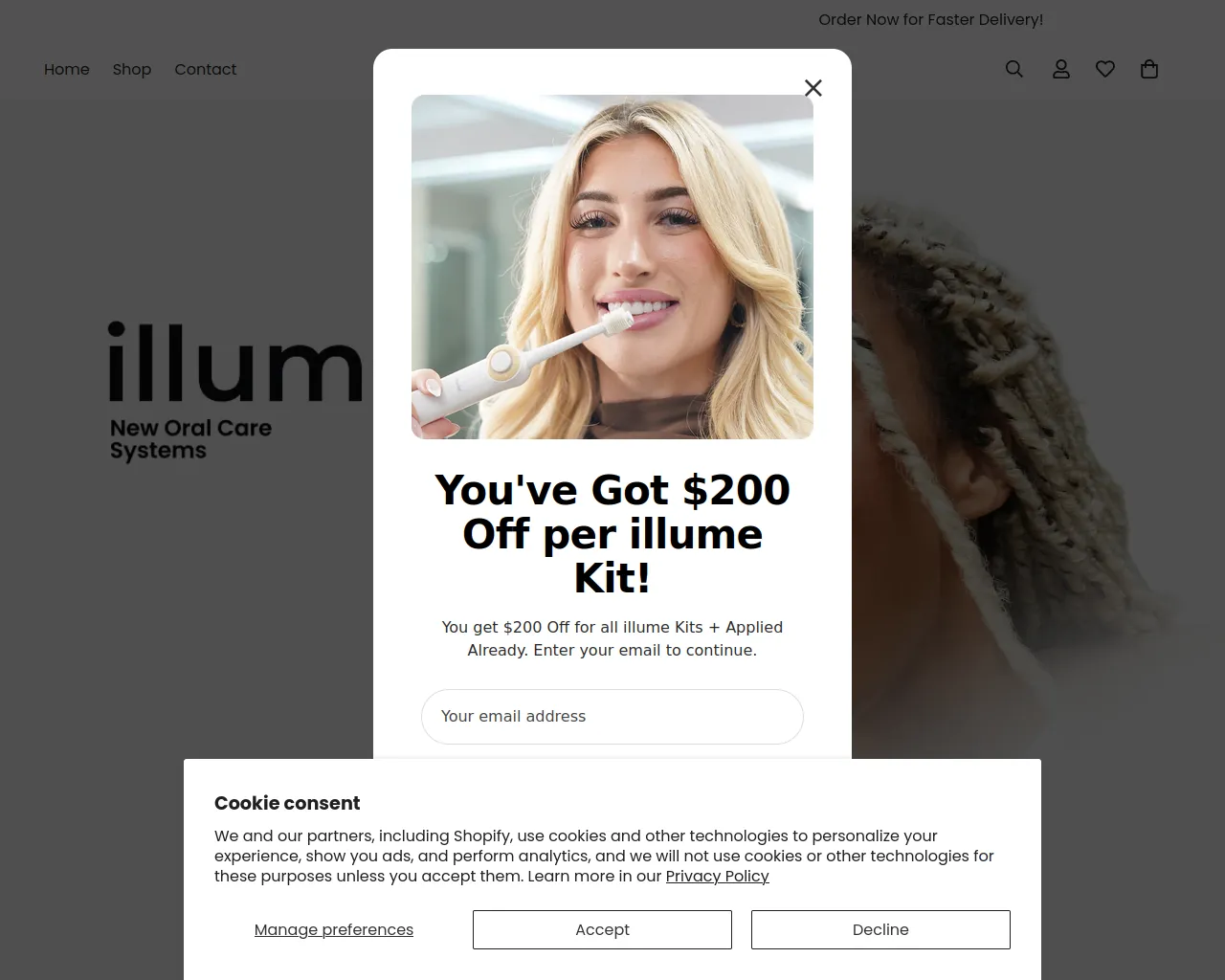Image resolution: width=1225 pixels, height=980 pixels.
Task: Accept cookies in the consent banner
Action: coord(602,929)
